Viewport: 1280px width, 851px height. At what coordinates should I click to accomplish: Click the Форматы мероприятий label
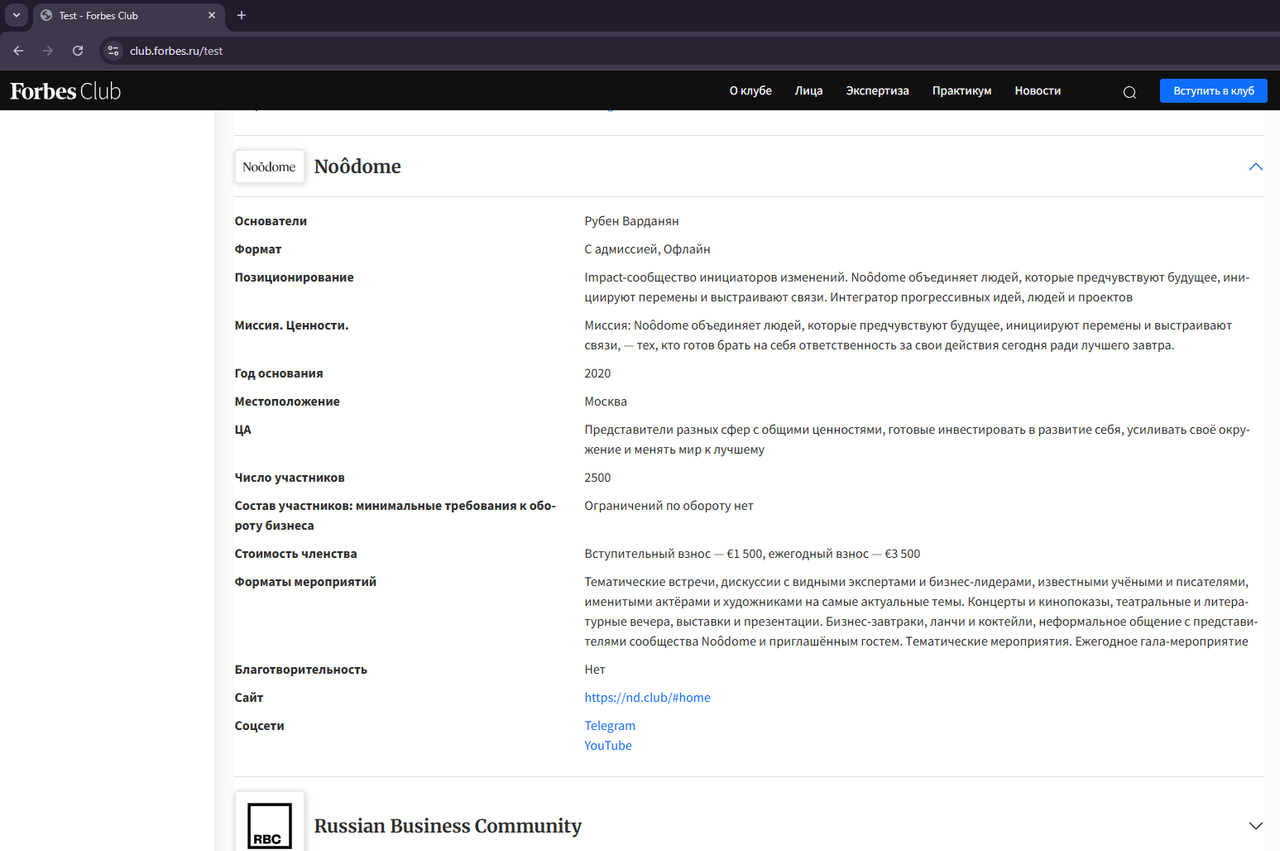click(x=306, y=582)
